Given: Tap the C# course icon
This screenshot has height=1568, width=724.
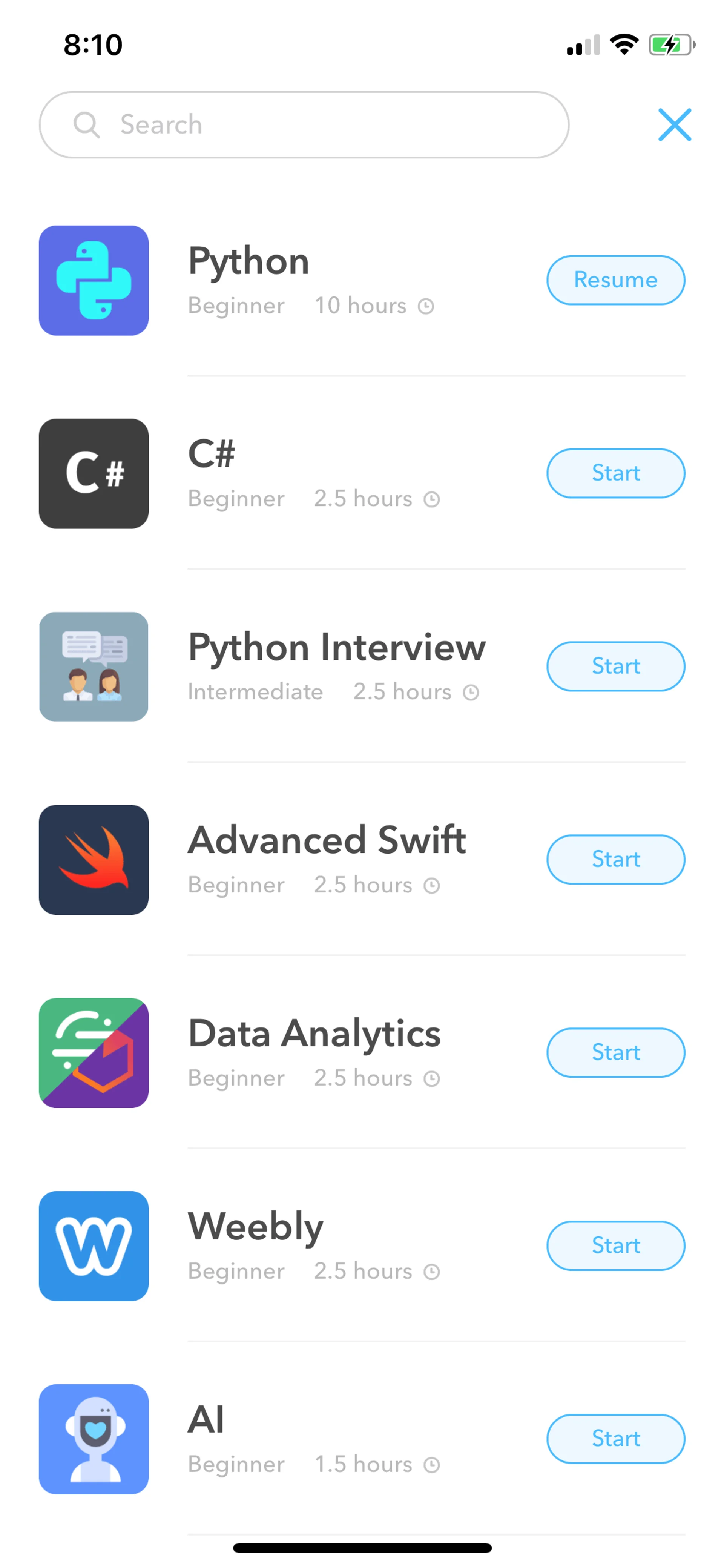Looking at the screenshot, I should coord(94,473).
